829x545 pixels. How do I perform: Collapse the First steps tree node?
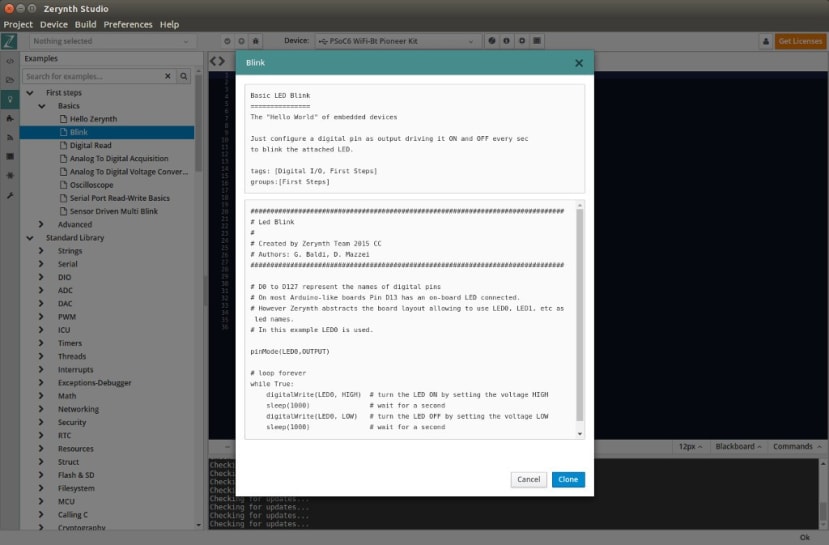[x=30, y=93]
